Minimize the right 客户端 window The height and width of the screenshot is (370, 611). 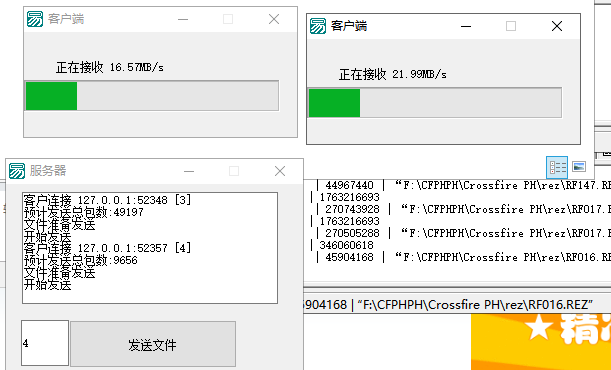pyautogui.click(x=466, y=26)
